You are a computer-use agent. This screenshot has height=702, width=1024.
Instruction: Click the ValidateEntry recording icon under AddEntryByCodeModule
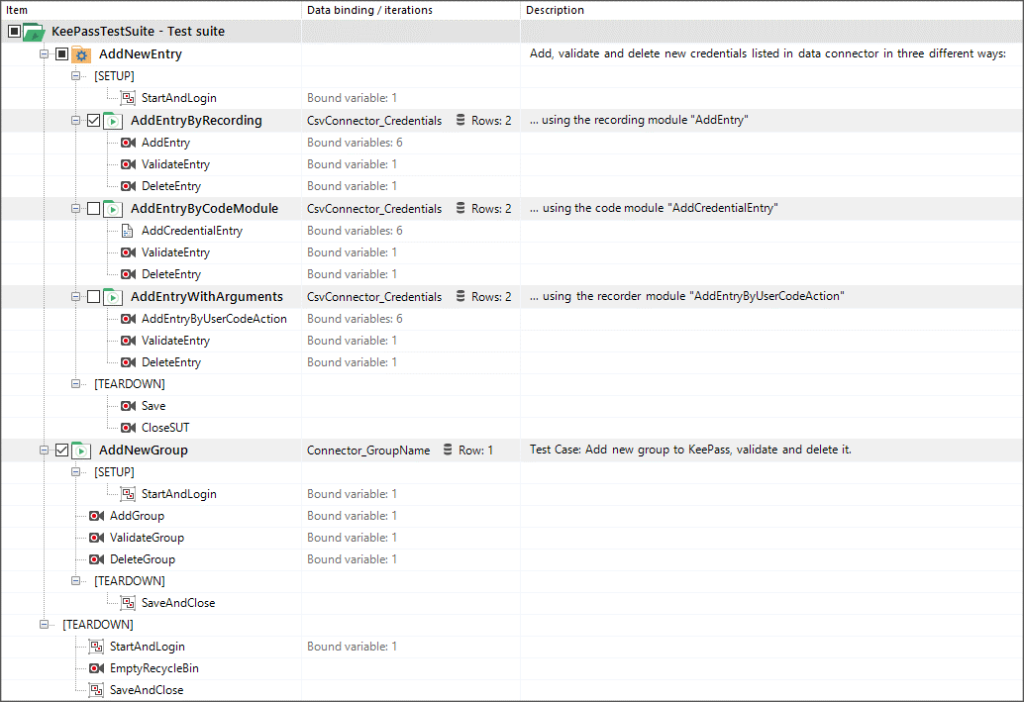pos(129,253)
